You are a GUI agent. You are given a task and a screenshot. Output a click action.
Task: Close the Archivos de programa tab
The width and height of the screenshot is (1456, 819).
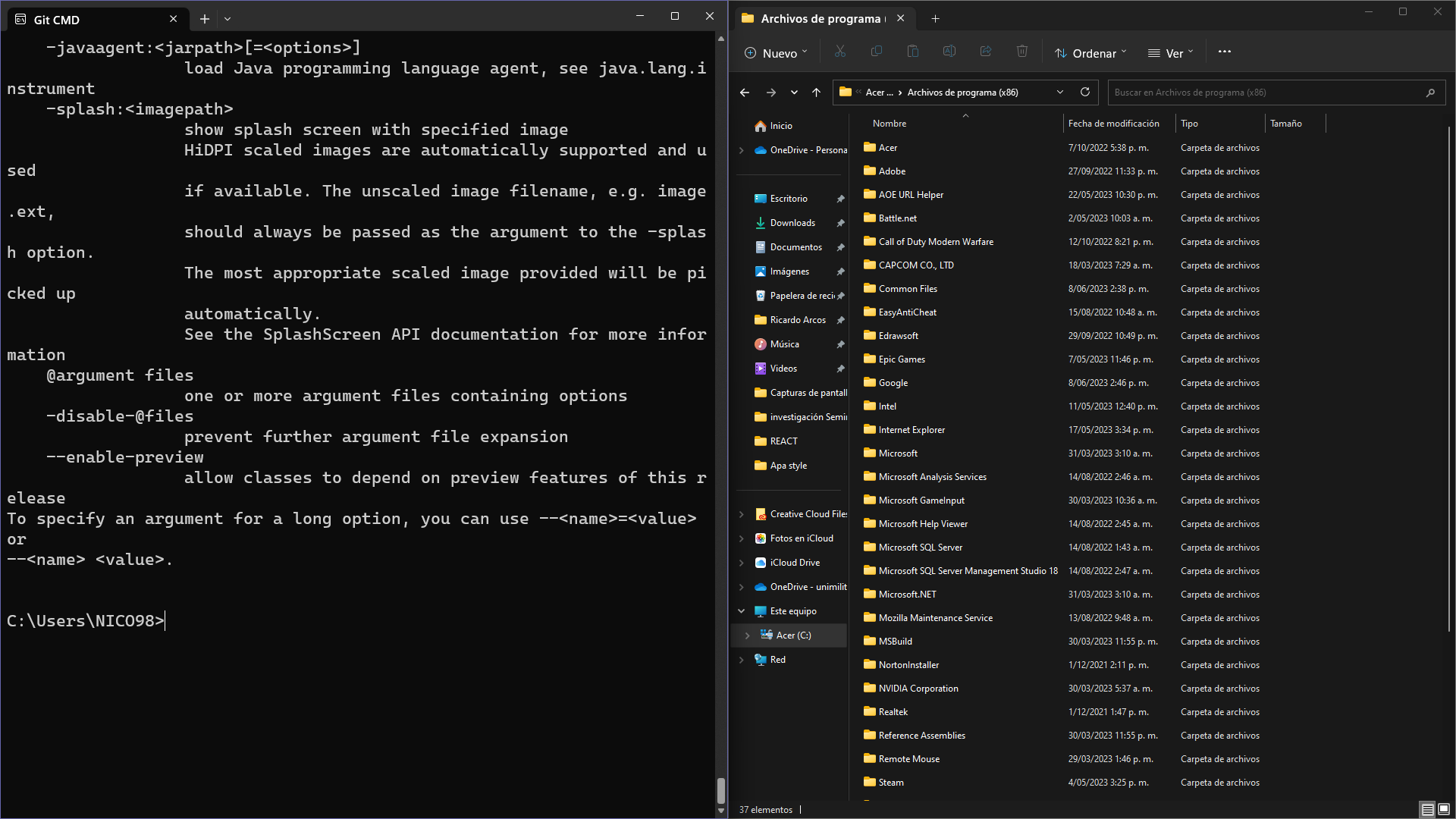(900, 18)
